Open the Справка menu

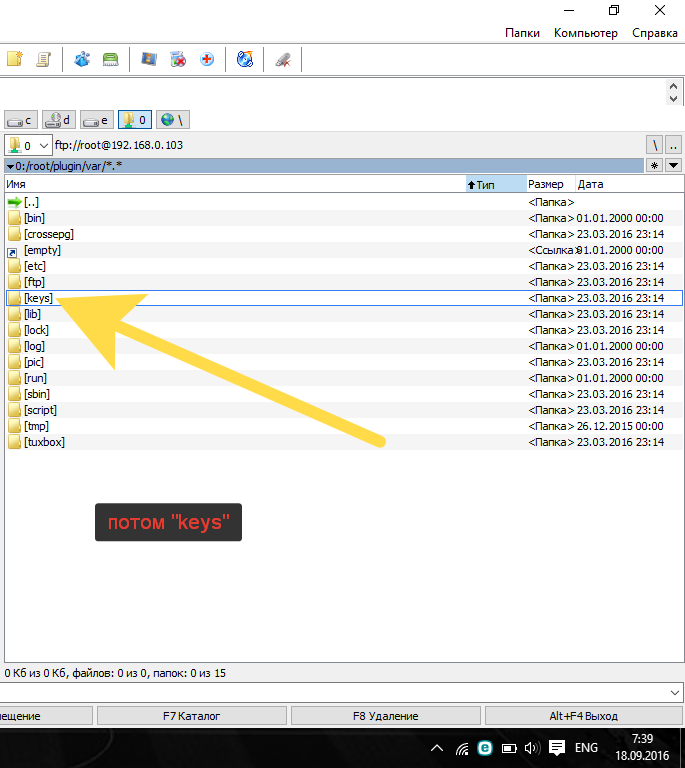tap(655, 33)
